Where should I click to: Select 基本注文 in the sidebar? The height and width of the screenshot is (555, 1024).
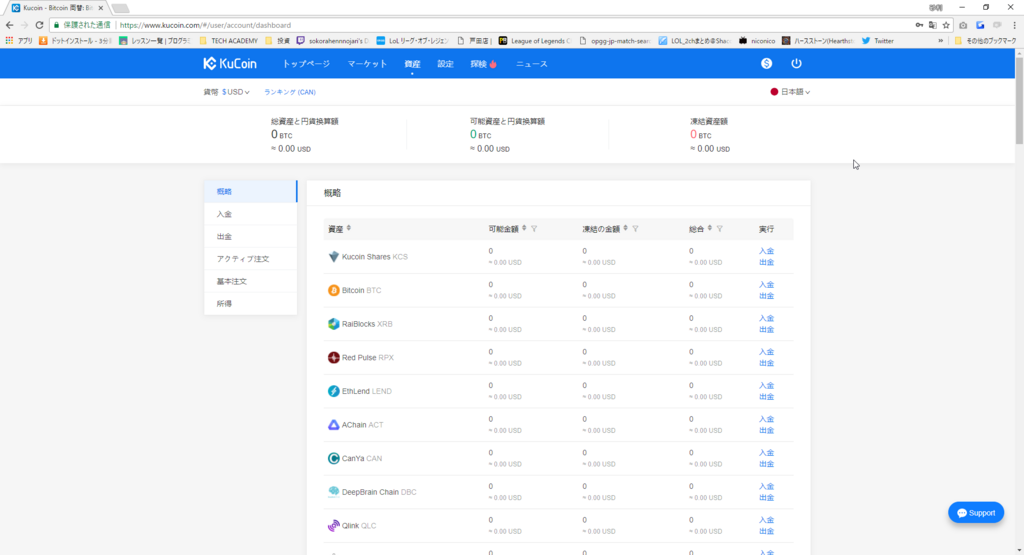click(250, 281)
